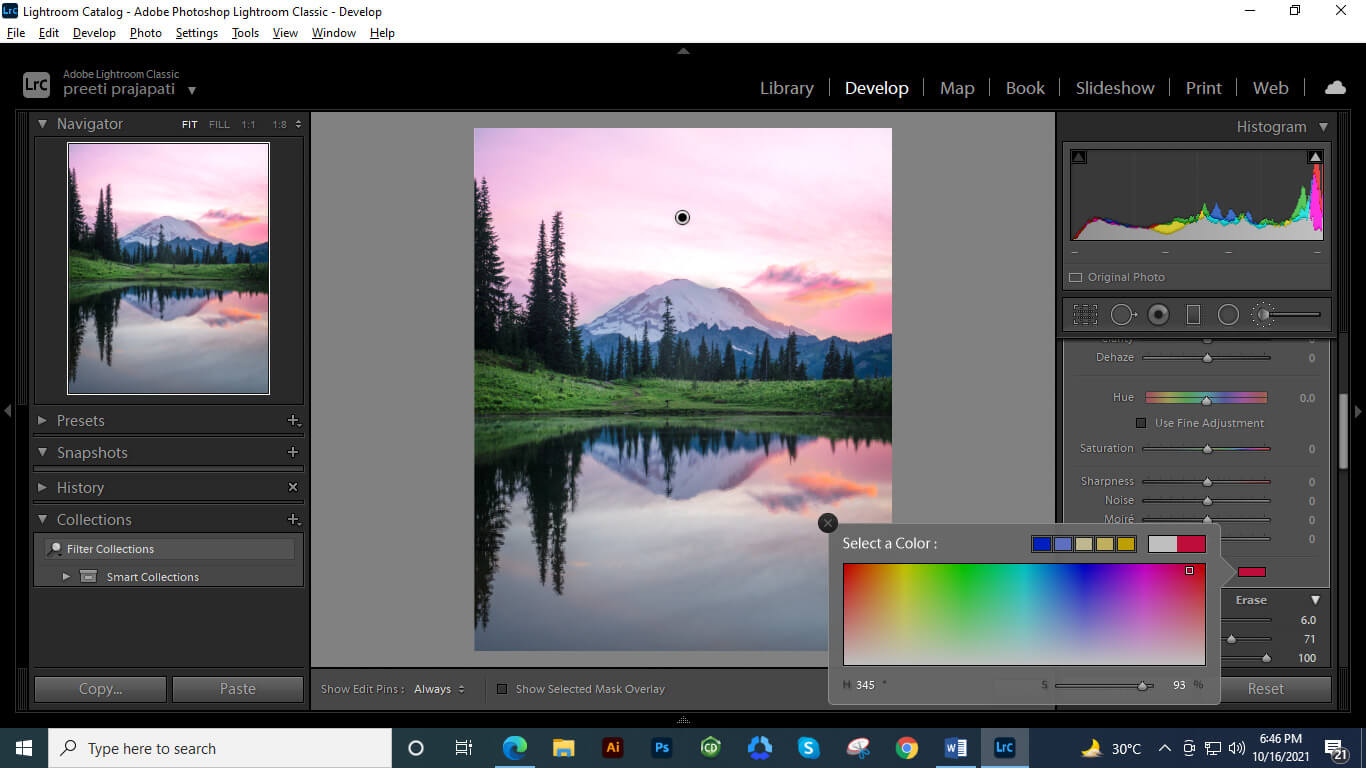Open the Show Edit Pins dropdown
The width and height of the screenshot is (1366, 768).
click(x=437, y=689)
